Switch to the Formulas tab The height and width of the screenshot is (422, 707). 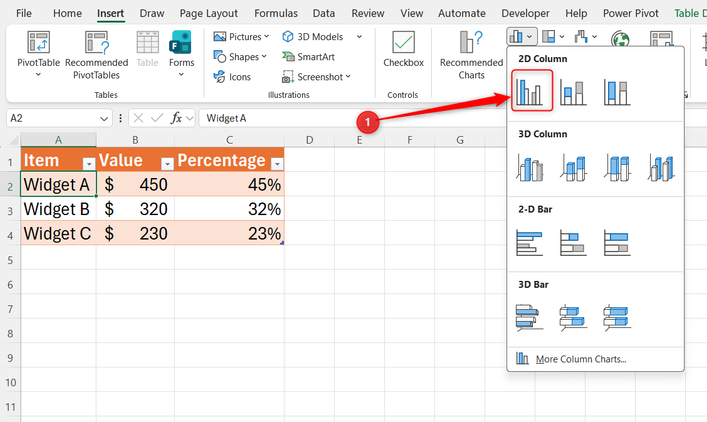click(x=276, y=14)
